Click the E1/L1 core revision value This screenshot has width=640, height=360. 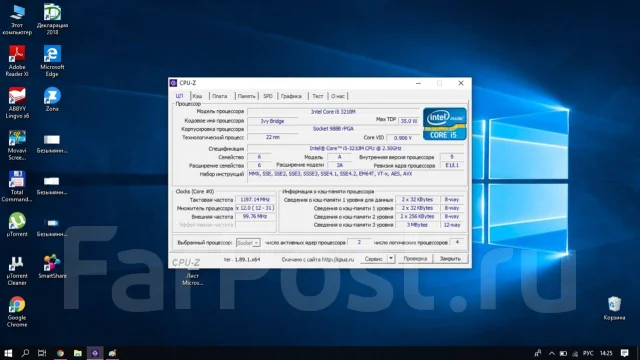click(x=452, y=165)
